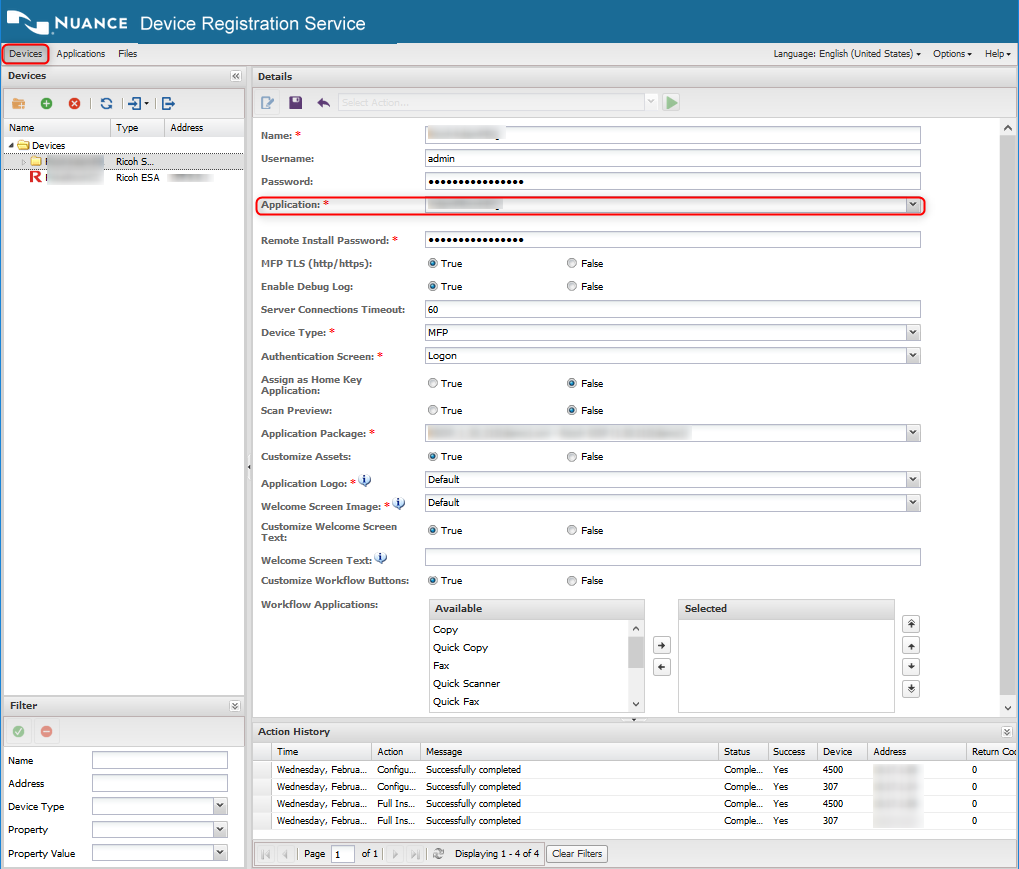Open the Applications menu tab
This screenshot has width=1019, height=869.
pyautogui.click(x=81, y=54)
